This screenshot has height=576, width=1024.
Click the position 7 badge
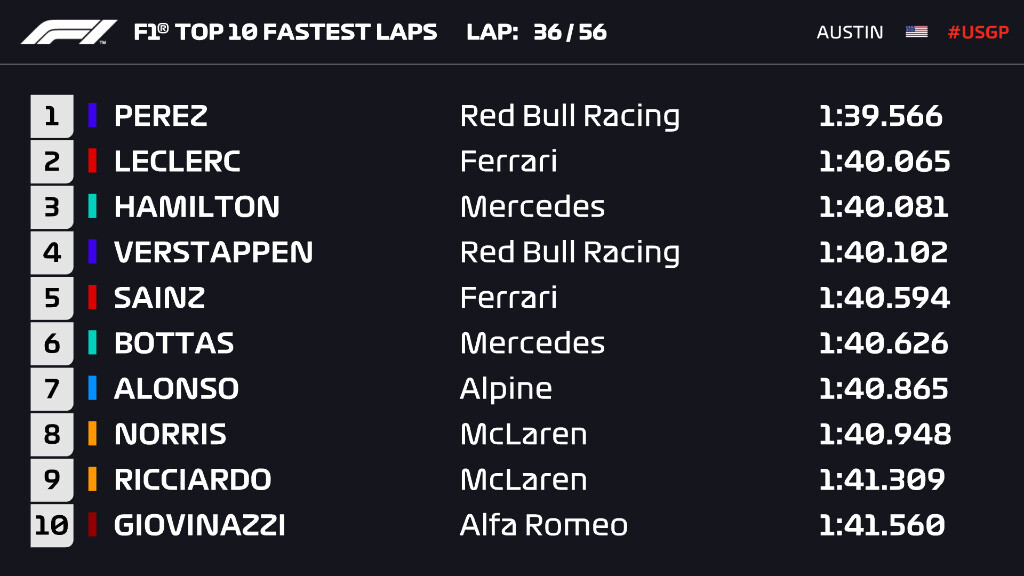tap(52, 389)
